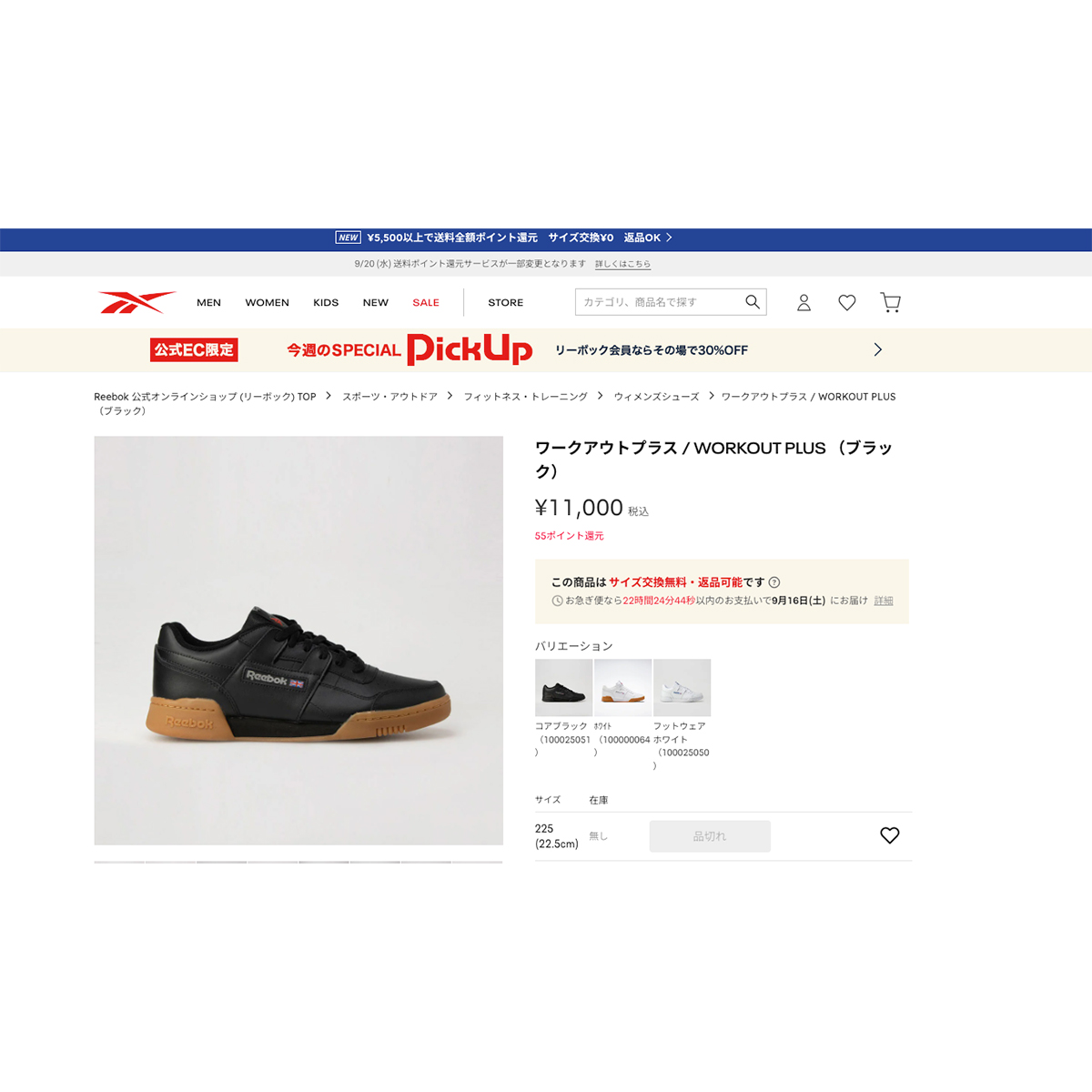Viewport: 1092px width, 1092px height.
Task: Open the SALE menu
Action: [x=425, y=302]
